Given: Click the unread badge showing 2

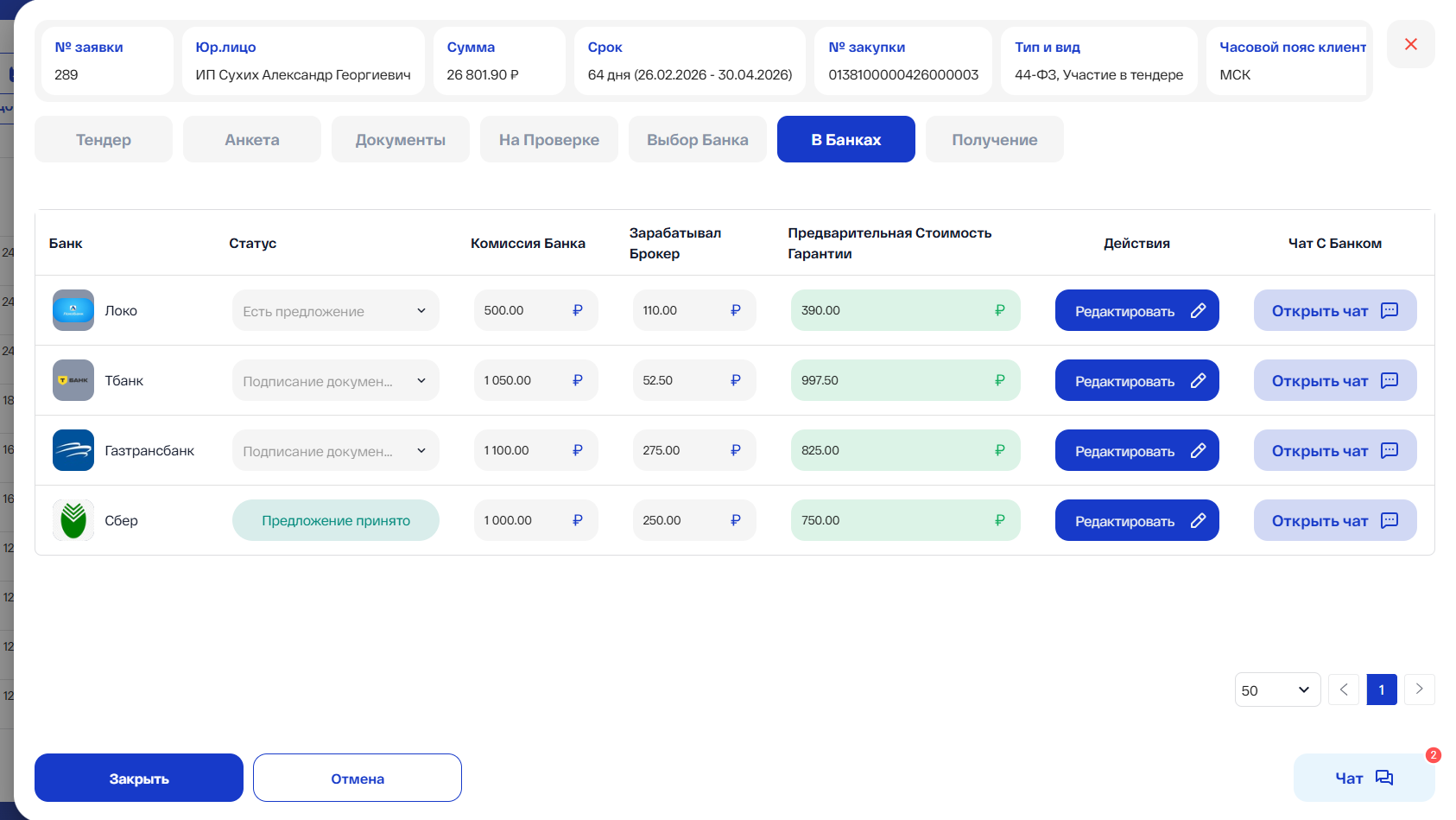Looking at the screenshot, I should 1434,755.
